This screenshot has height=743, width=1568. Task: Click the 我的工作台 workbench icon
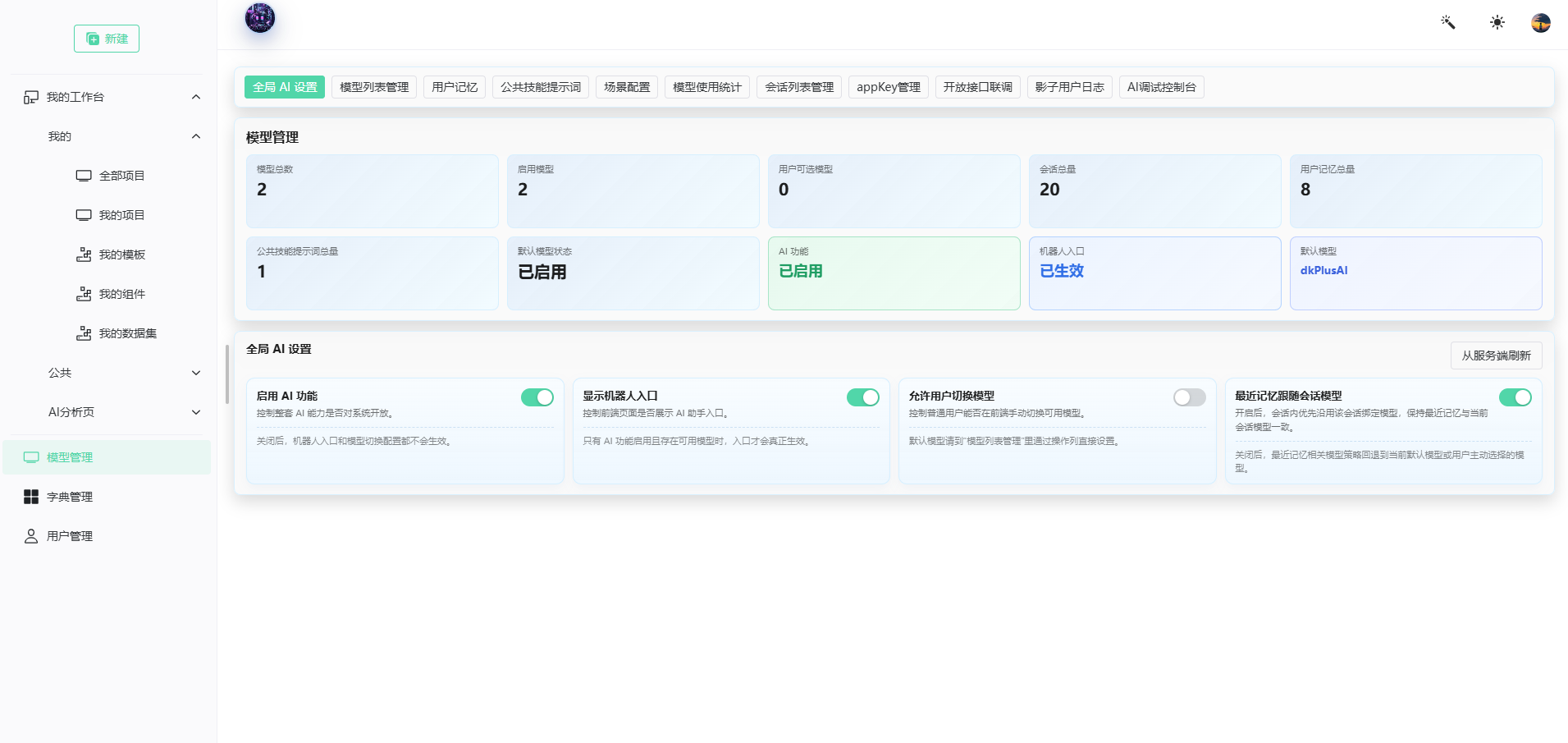[31, 97]
